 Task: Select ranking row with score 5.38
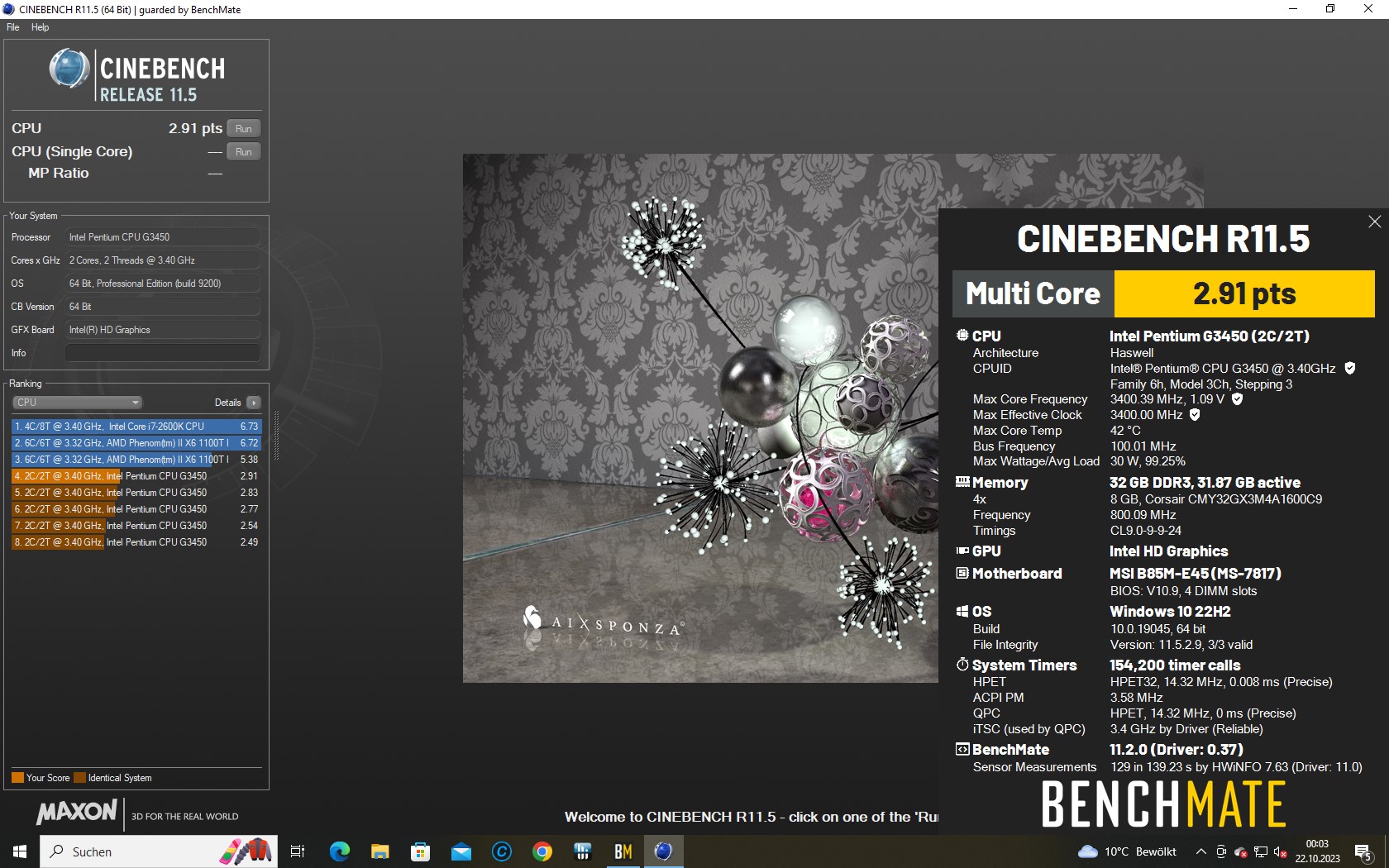point(136,460)
